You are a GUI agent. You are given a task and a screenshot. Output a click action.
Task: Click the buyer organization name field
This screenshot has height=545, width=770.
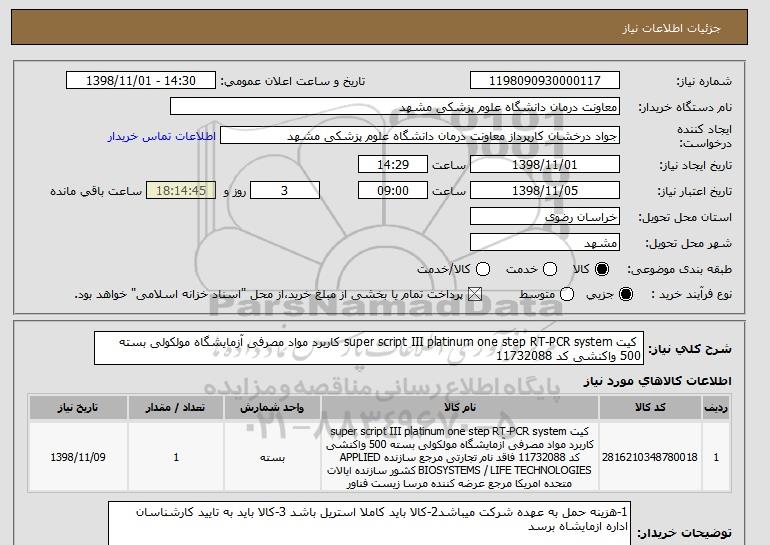pyautogui.click(x=395, y=107)
